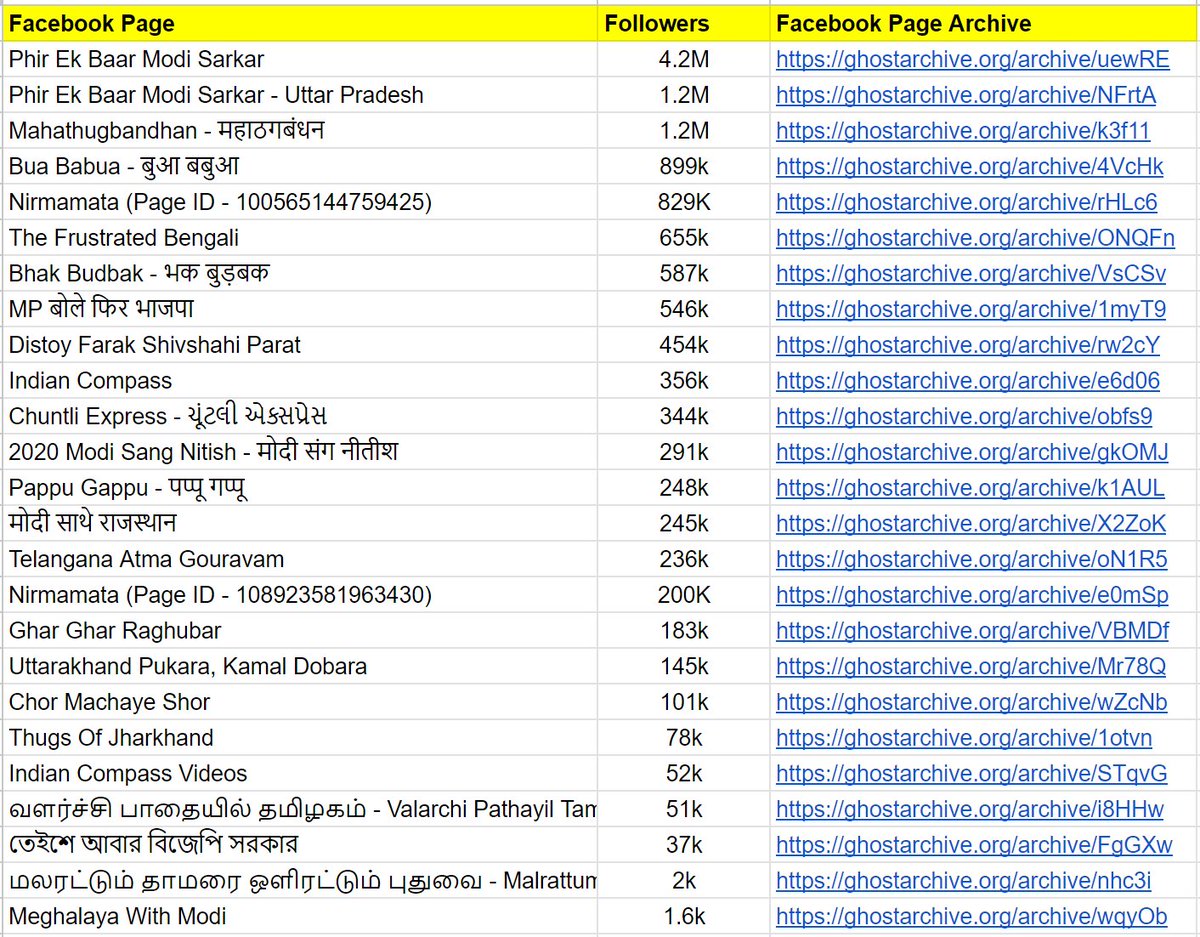
Task: Select the 'Indian Compass' cell with 356k followers
Action: pos(299,381)
